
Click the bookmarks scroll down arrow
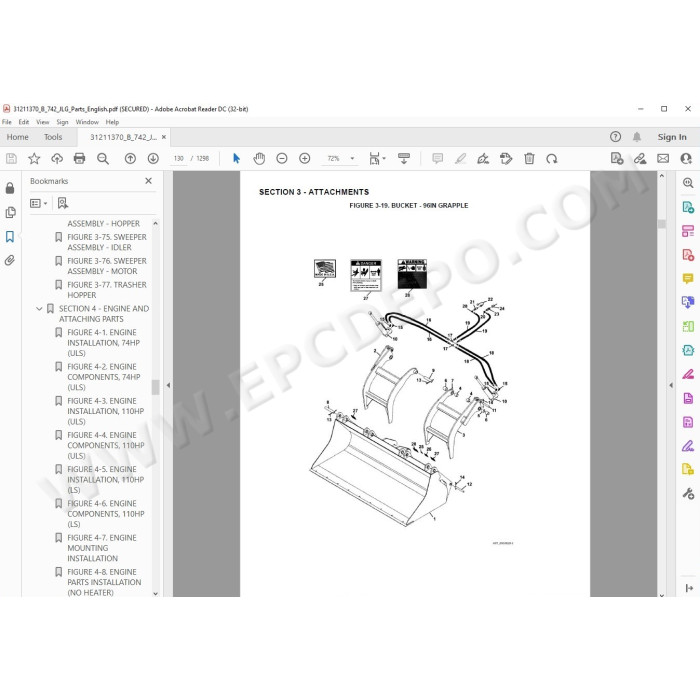[x=155, y=593]
